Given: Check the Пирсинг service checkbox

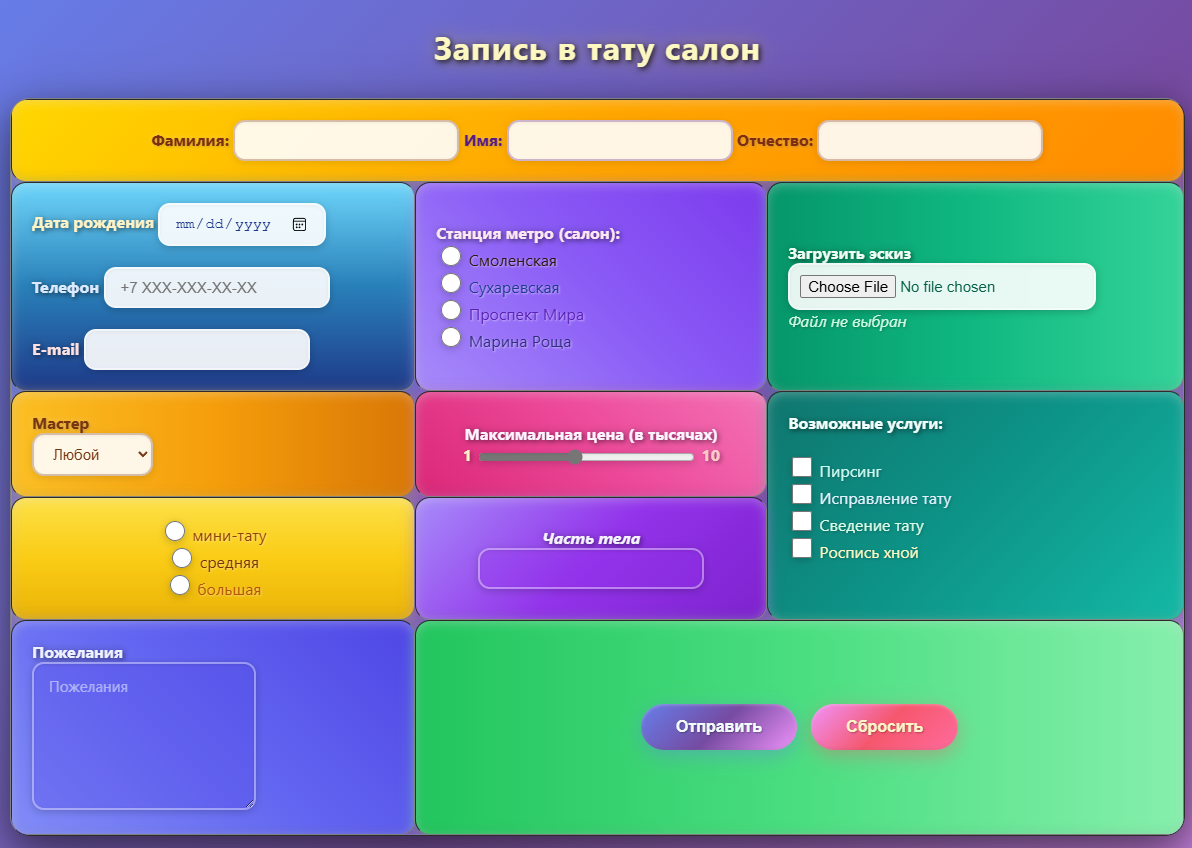Looking at the screenshot, I should [x=802, y=467].
